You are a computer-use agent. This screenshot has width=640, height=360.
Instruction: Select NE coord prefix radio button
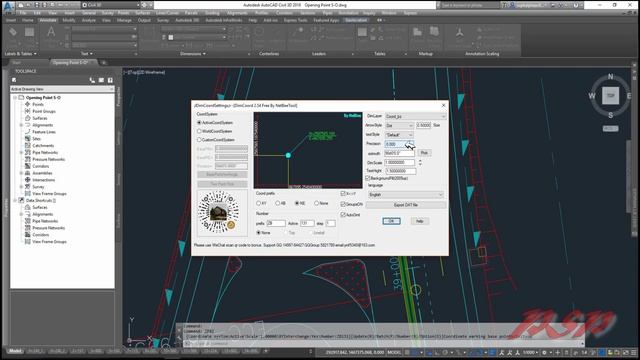[x=297, y=203]
